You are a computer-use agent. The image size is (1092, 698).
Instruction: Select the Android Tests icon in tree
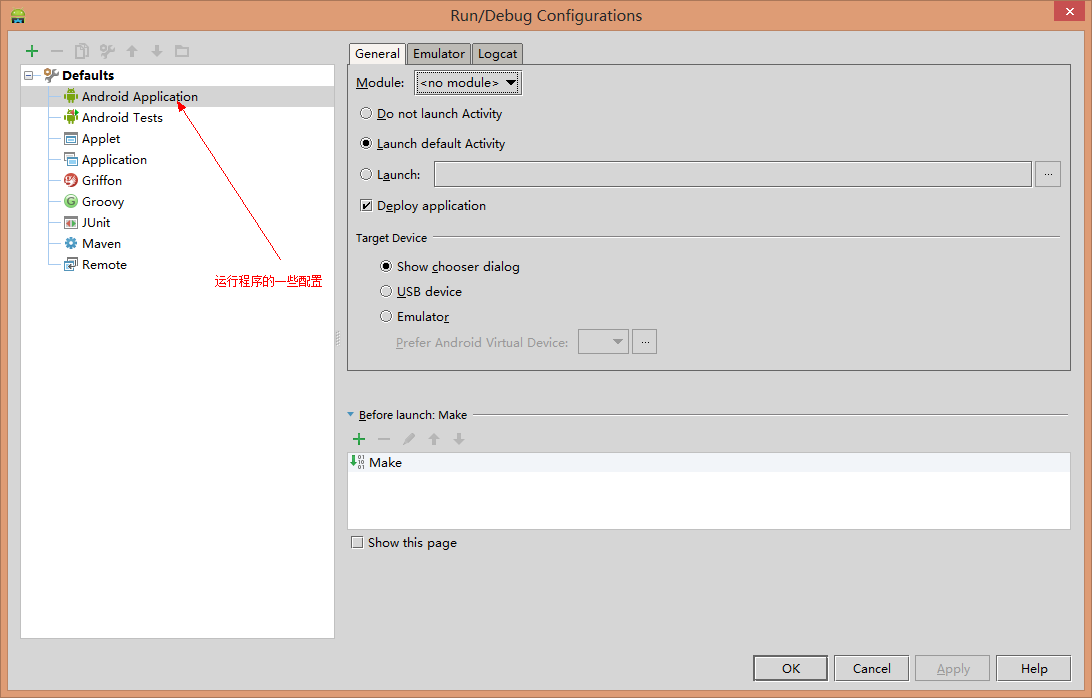(x=71, y=117)
